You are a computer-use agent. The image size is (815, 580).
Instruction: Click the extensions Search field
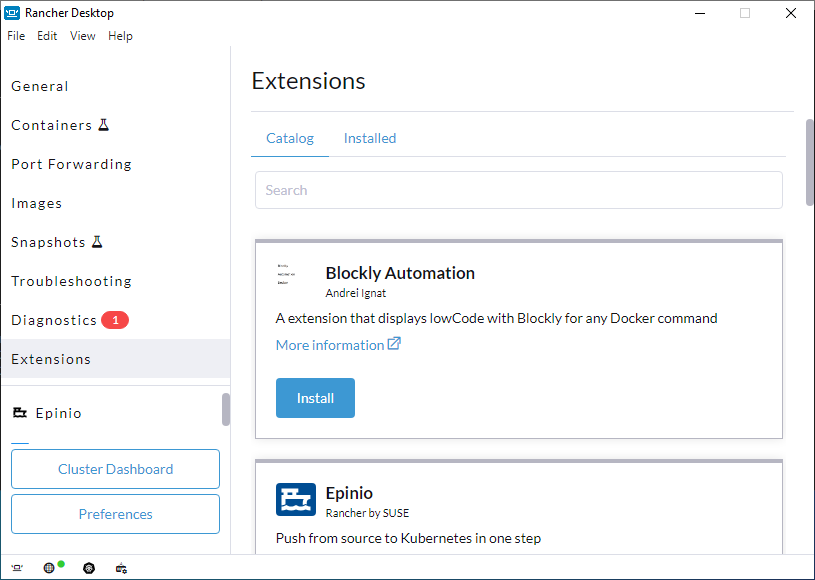[519, 190]
